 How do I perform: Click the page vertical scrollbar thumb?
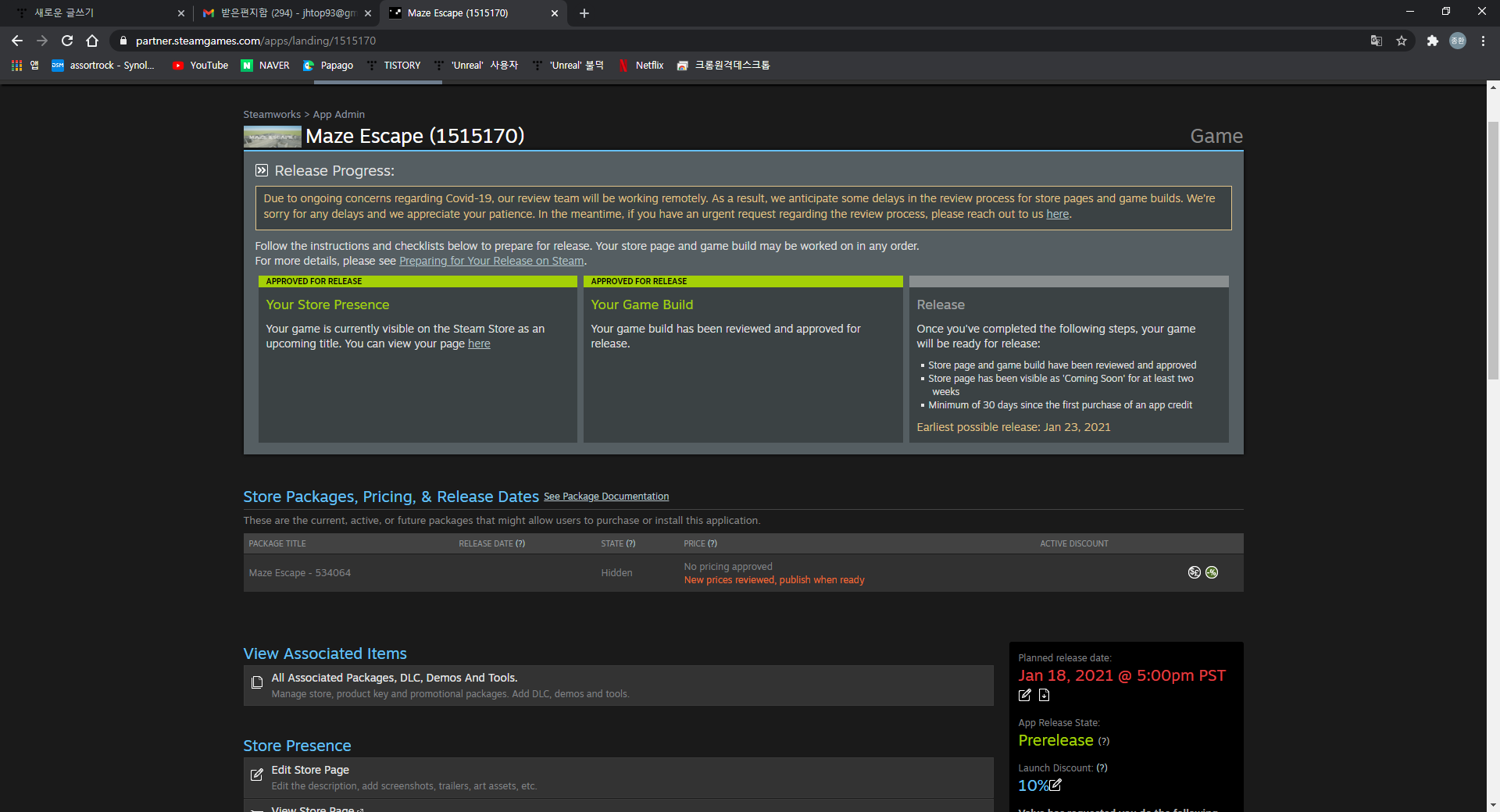coord(1493,250)
